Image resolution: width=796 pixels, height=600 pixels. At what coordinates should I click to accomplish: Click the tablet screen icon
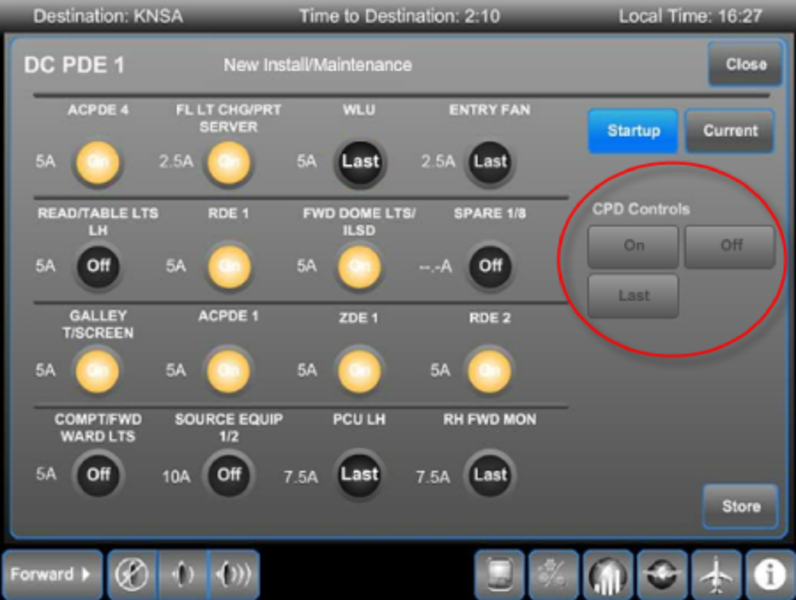point(498,574)
